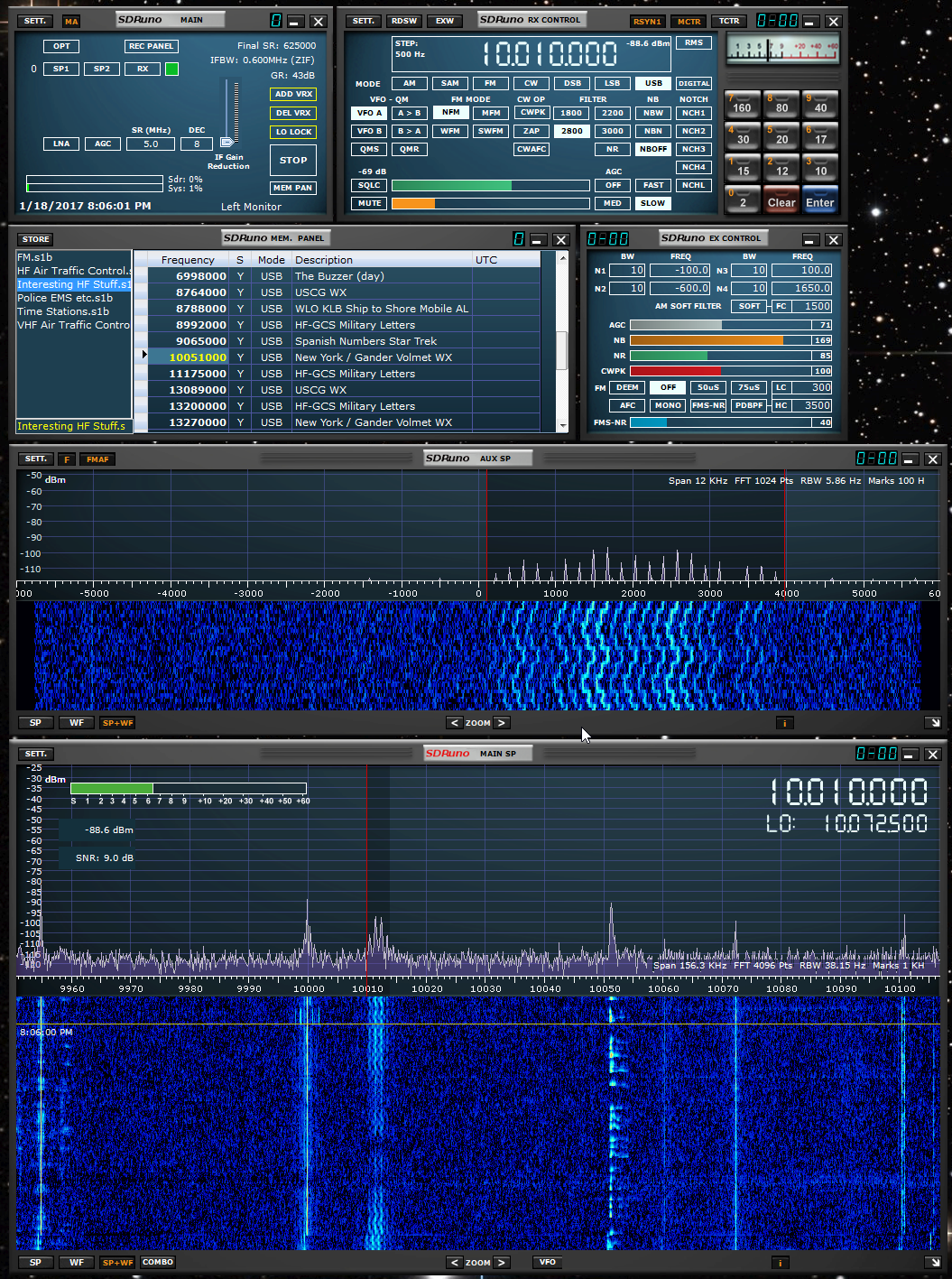
Task: Click the STORE button in Mem Panel
Action: (x=36, y=239)
